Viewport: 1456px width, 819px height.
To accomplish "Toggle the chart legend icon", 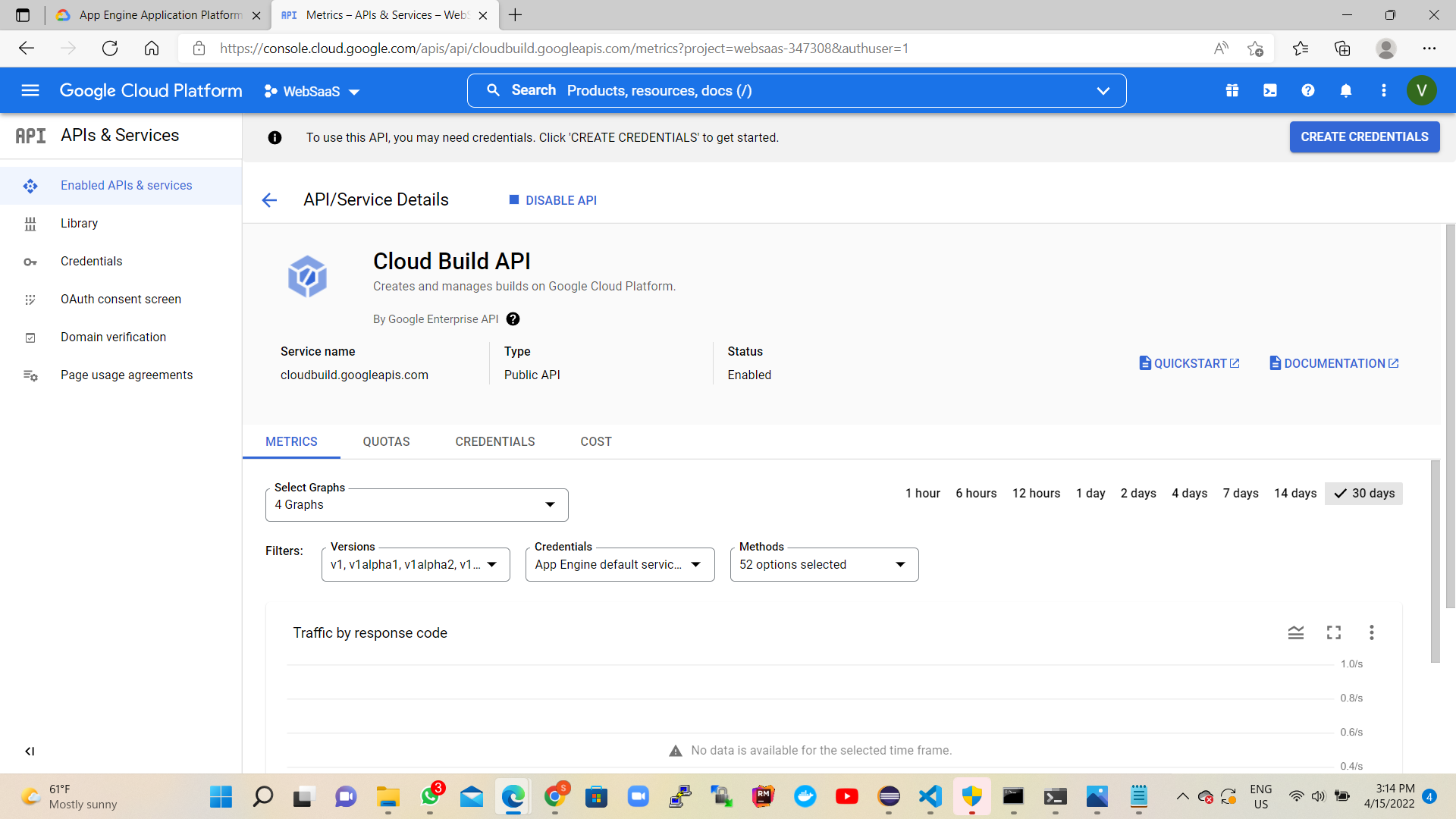I will 1296,632.
